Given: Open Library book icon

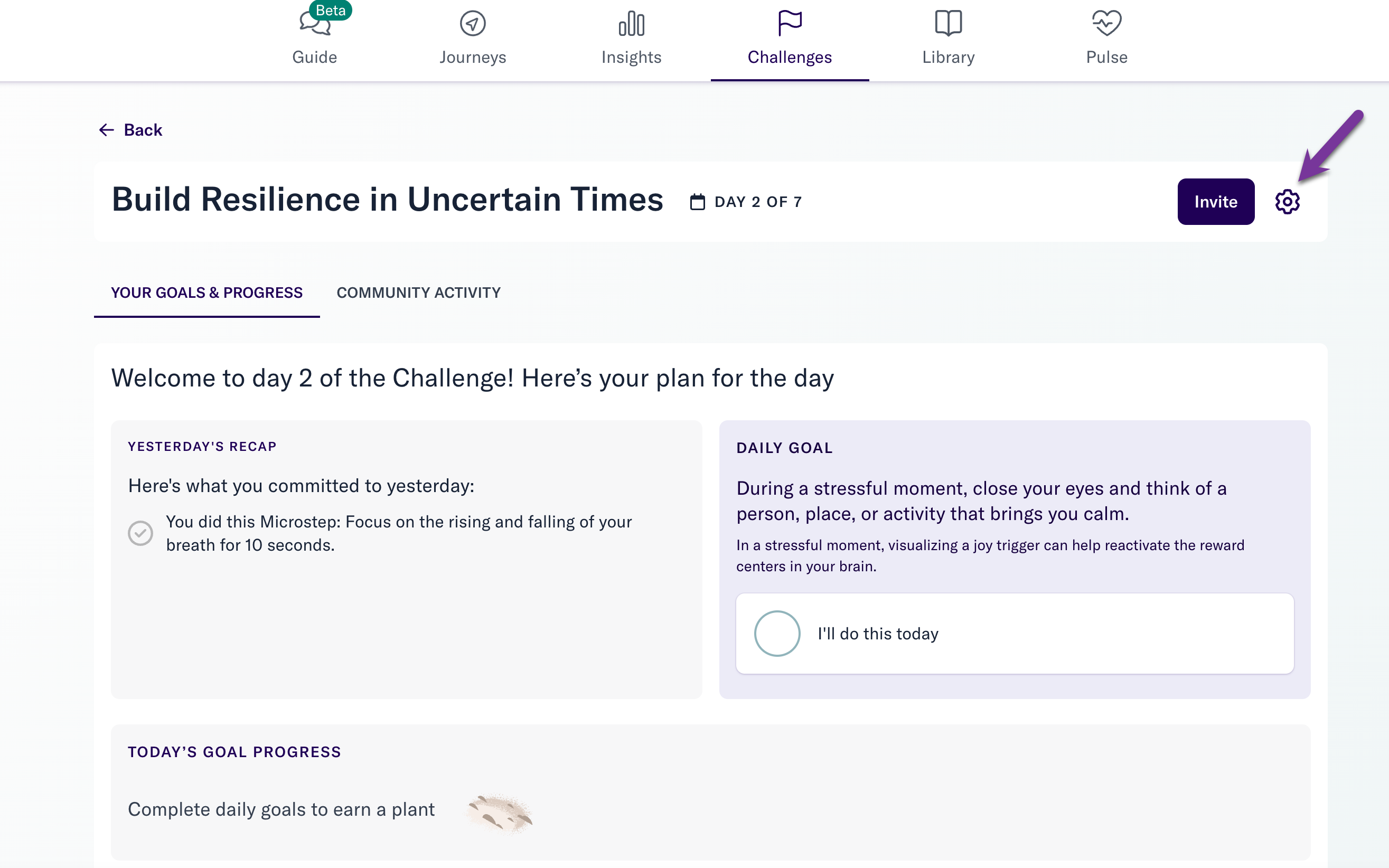Looking at the screenshot, I should (x=948, y=24).
